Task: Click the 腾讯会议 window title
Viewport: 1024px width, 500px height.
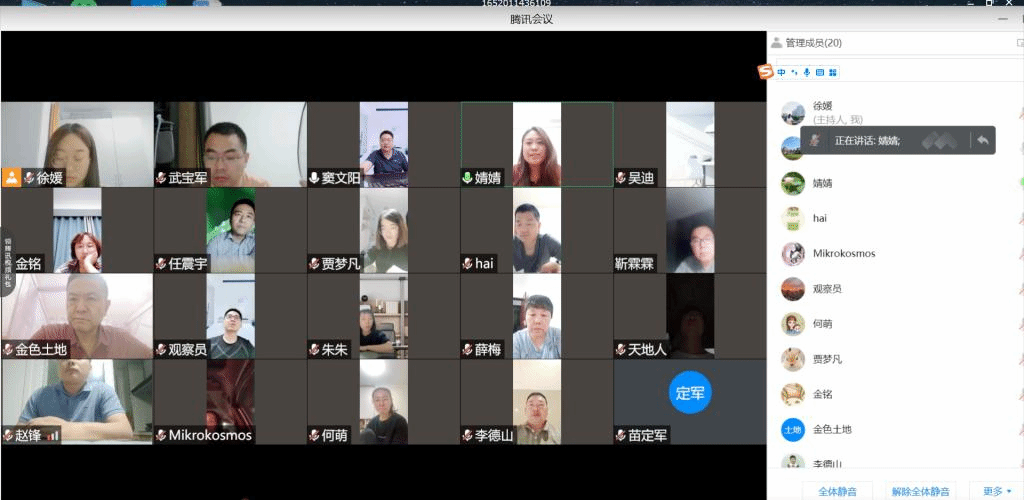Action: [531, 20]
